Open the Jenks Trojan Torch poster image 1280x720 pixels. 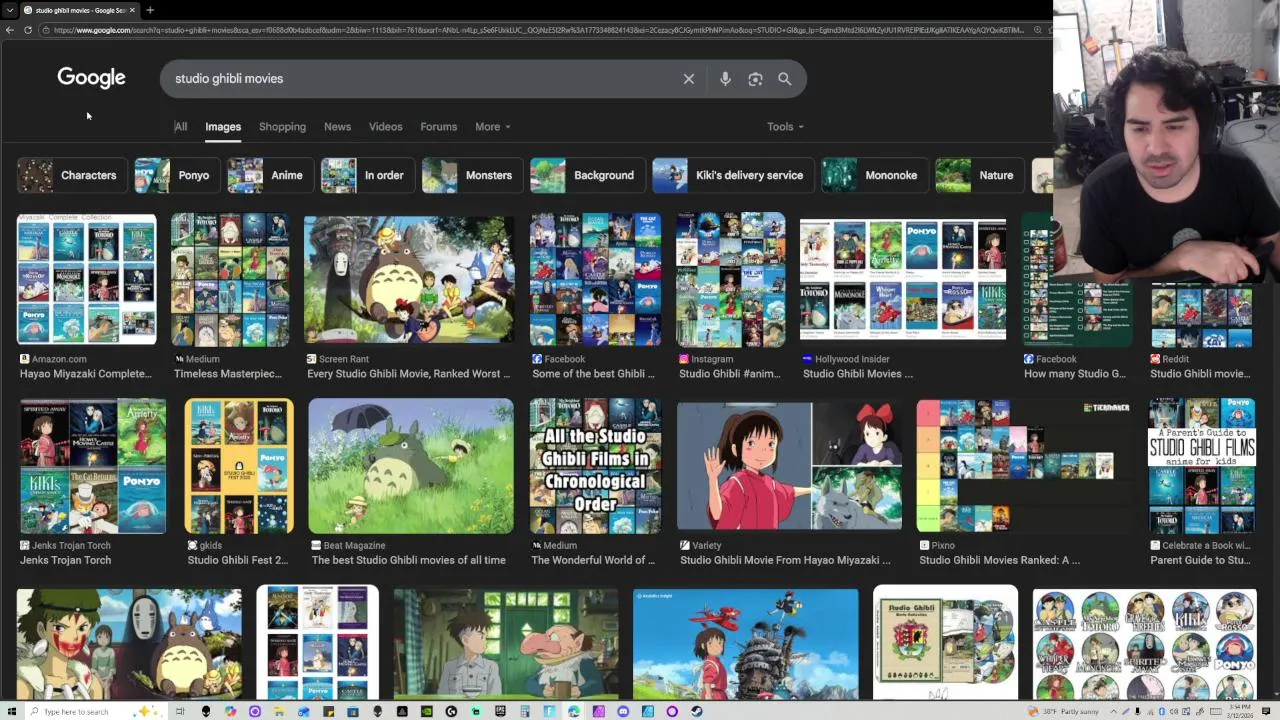click(93, 466)
